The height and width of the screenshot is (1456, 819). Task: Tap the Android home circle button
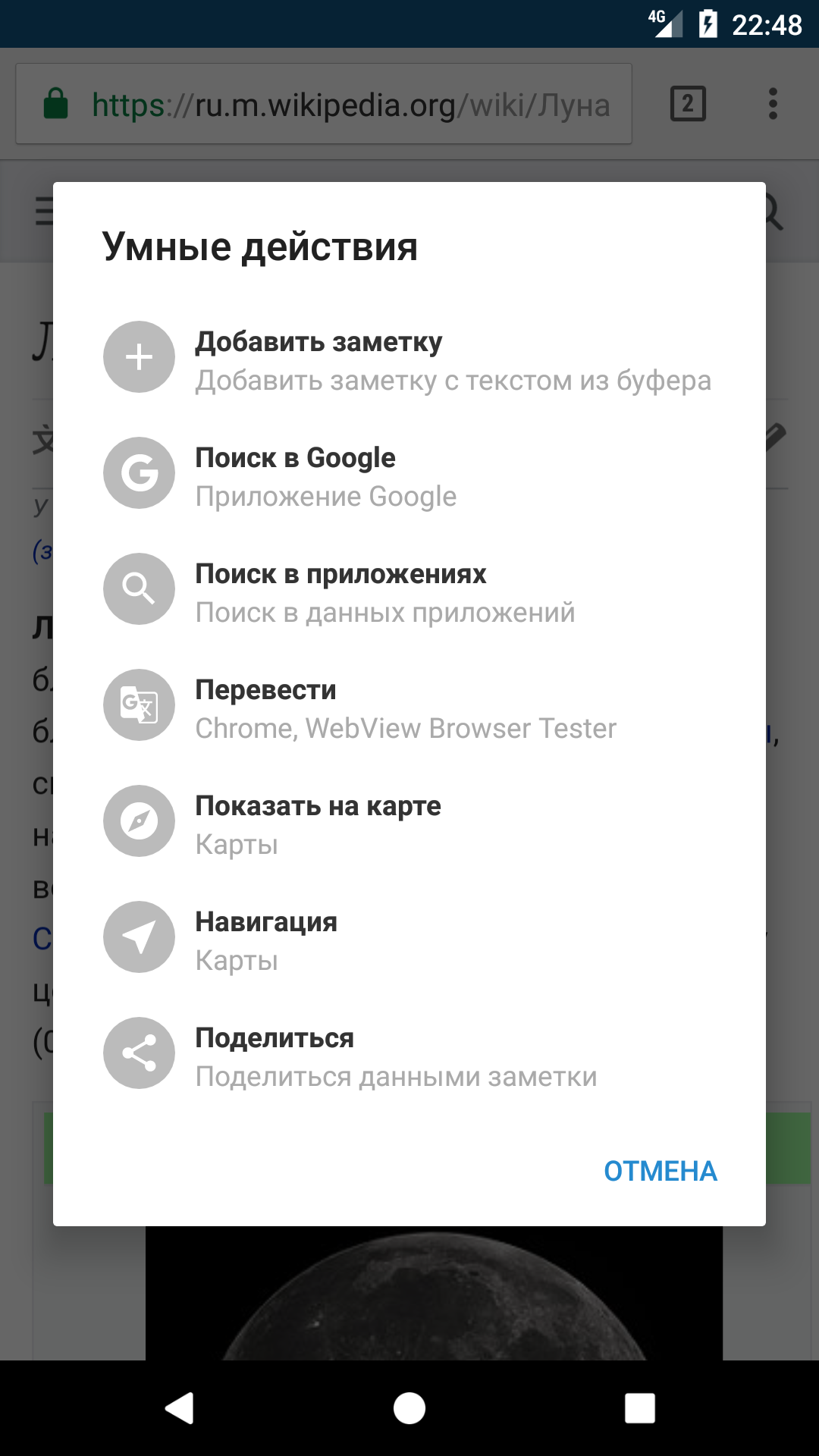tap(409, 1408)
